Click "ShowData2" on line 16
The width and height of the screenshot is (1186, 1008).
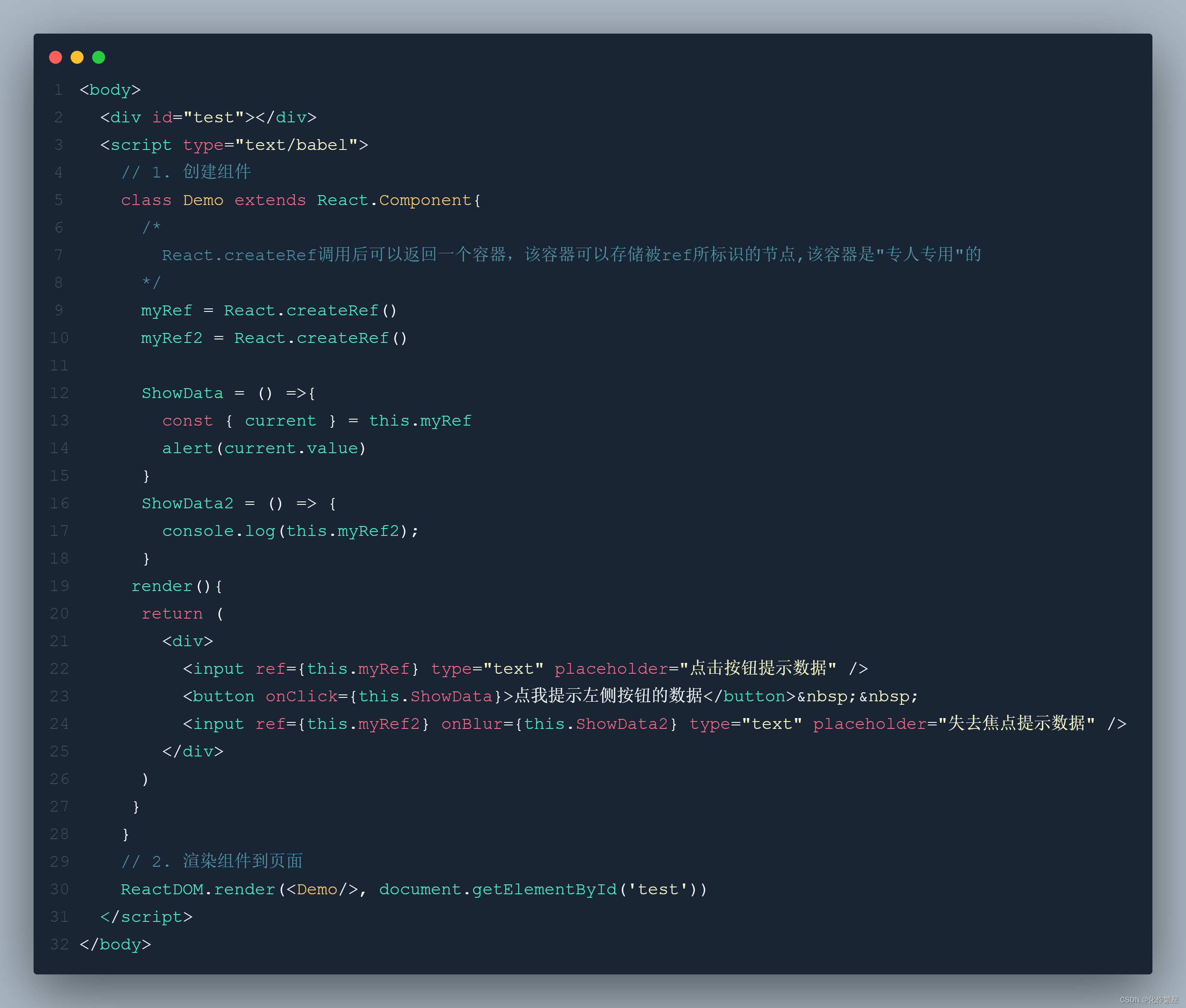[187, 504]
